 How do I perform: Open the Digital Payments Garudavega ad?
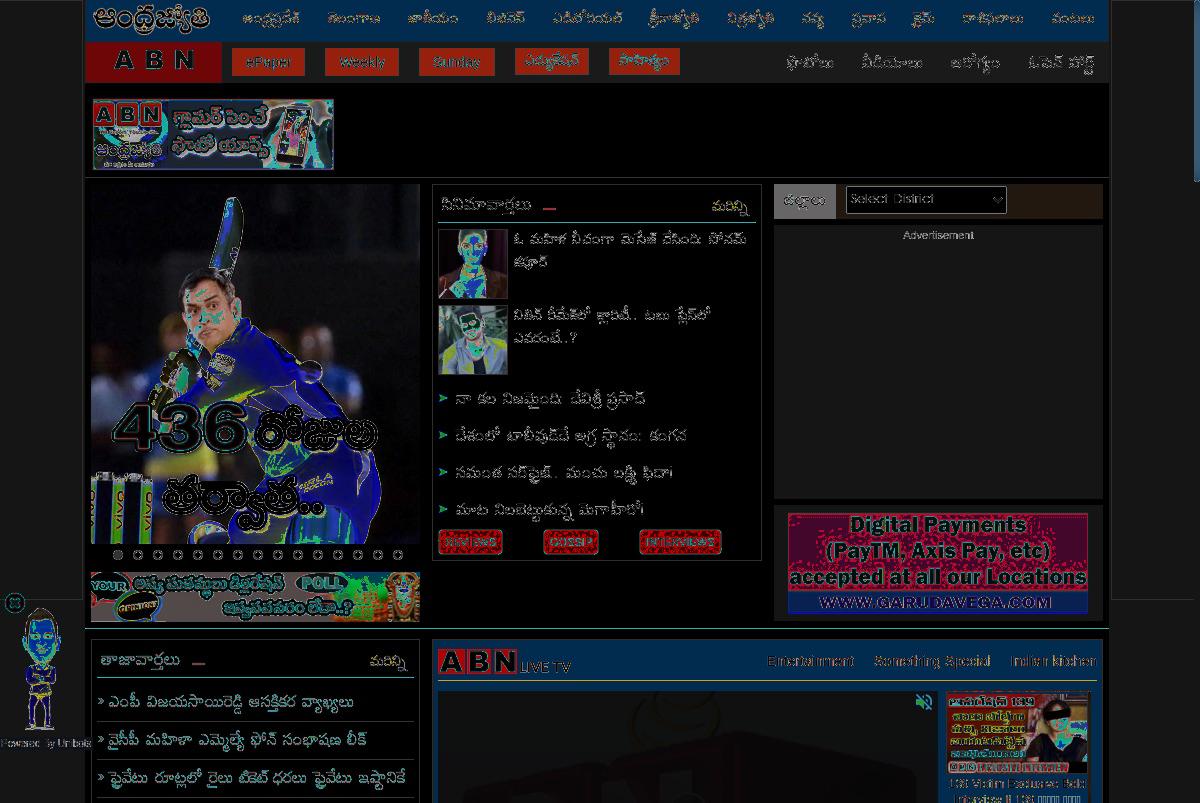point(937,563)
